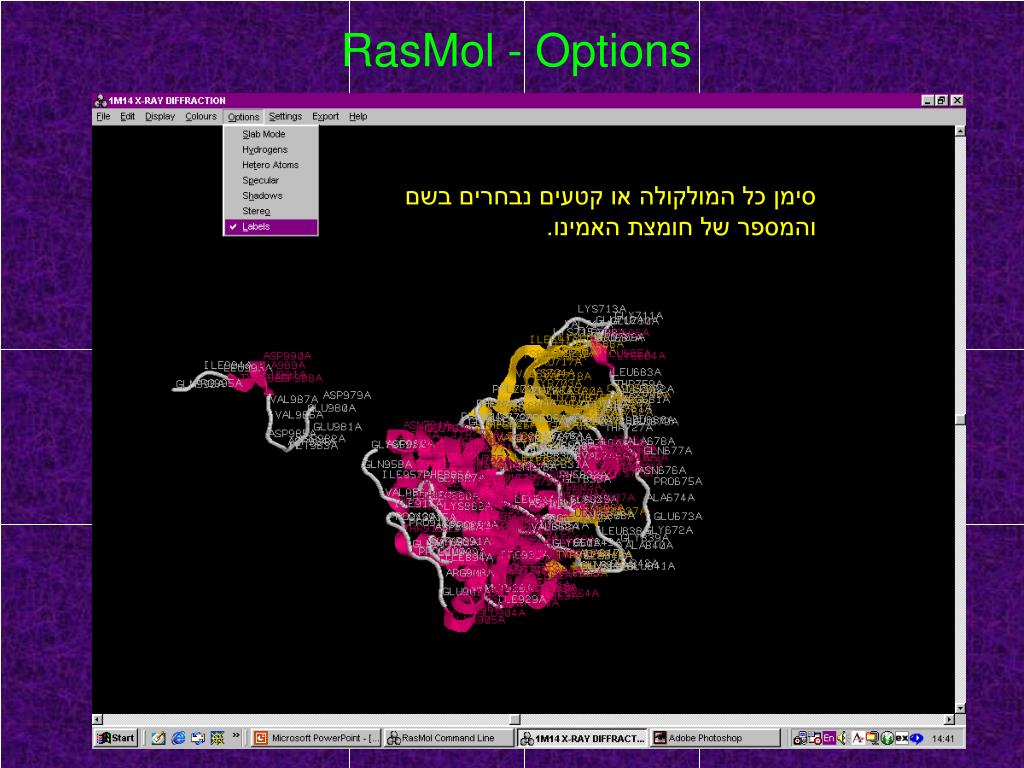
Task: Click the vertical scrollbar down arrow
Action: [x=960, y=708]
